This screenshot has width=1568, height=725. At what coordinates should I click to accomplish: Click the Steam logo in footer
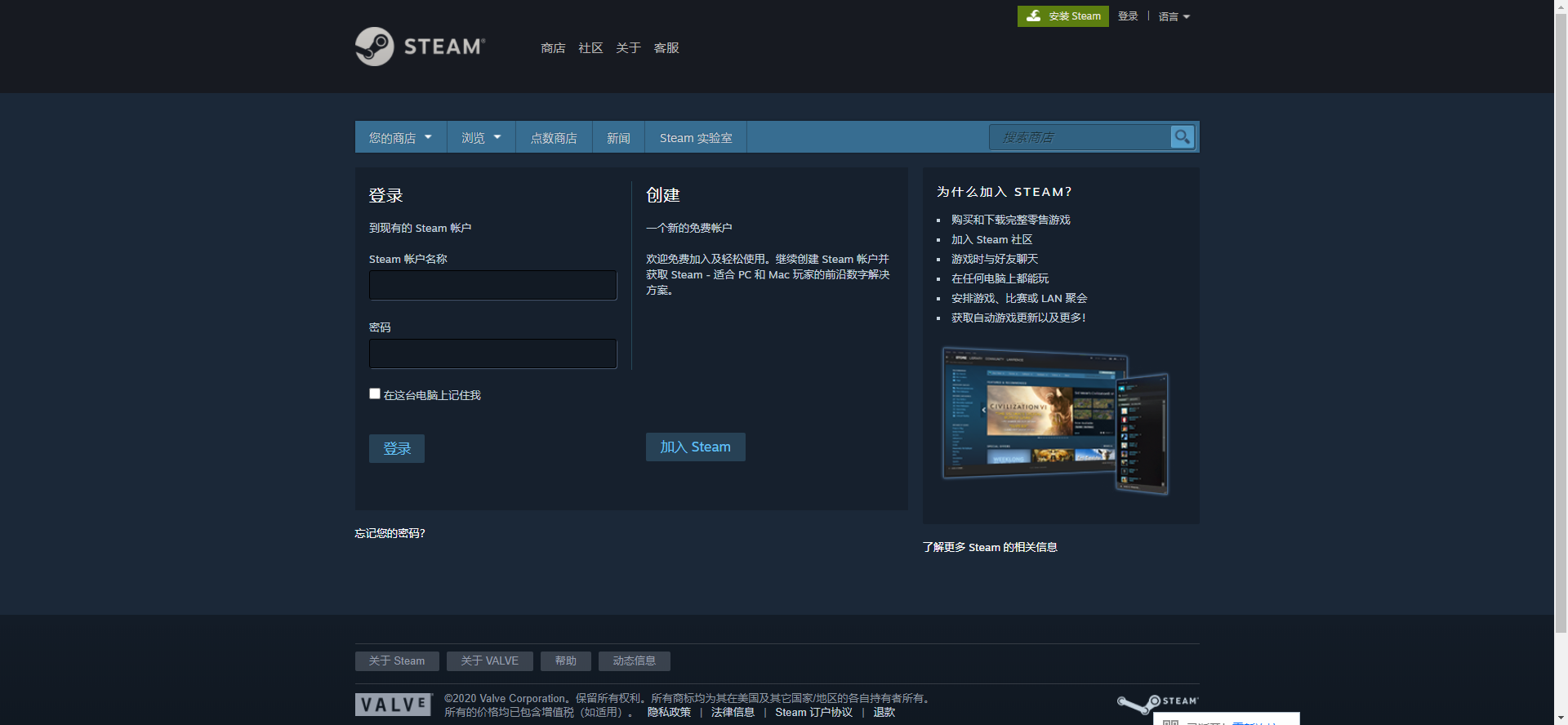1157,703
